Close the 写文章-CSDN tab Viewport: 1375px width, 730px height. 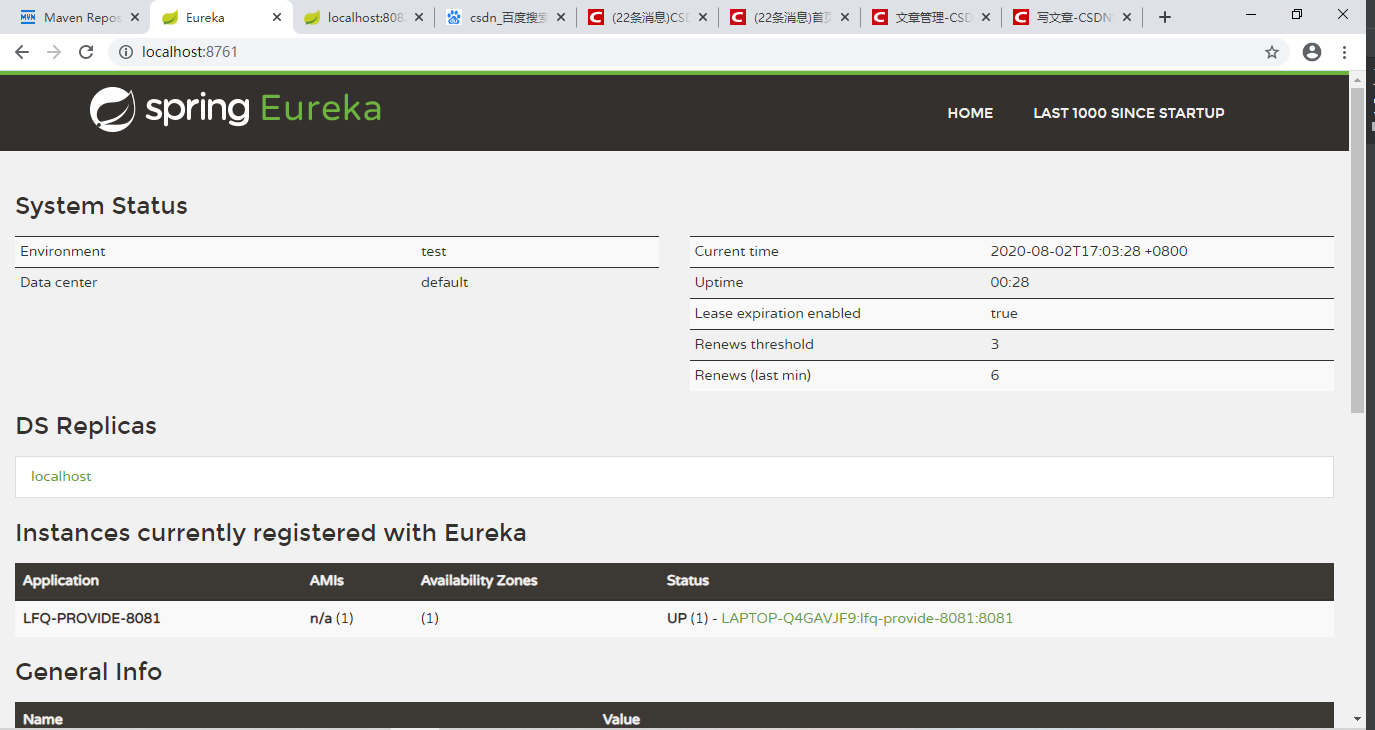click(x=1127, y=17)
